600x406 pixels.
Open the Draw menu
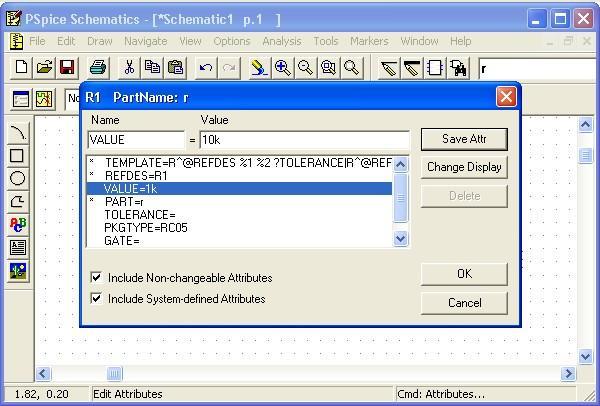click(99, 41)
